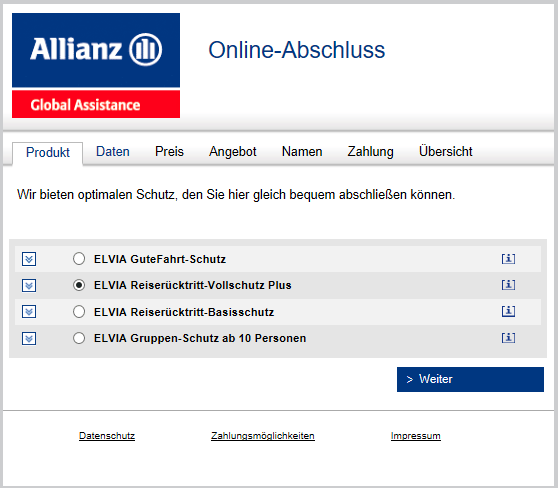Switch to the Daten tab

113,152
